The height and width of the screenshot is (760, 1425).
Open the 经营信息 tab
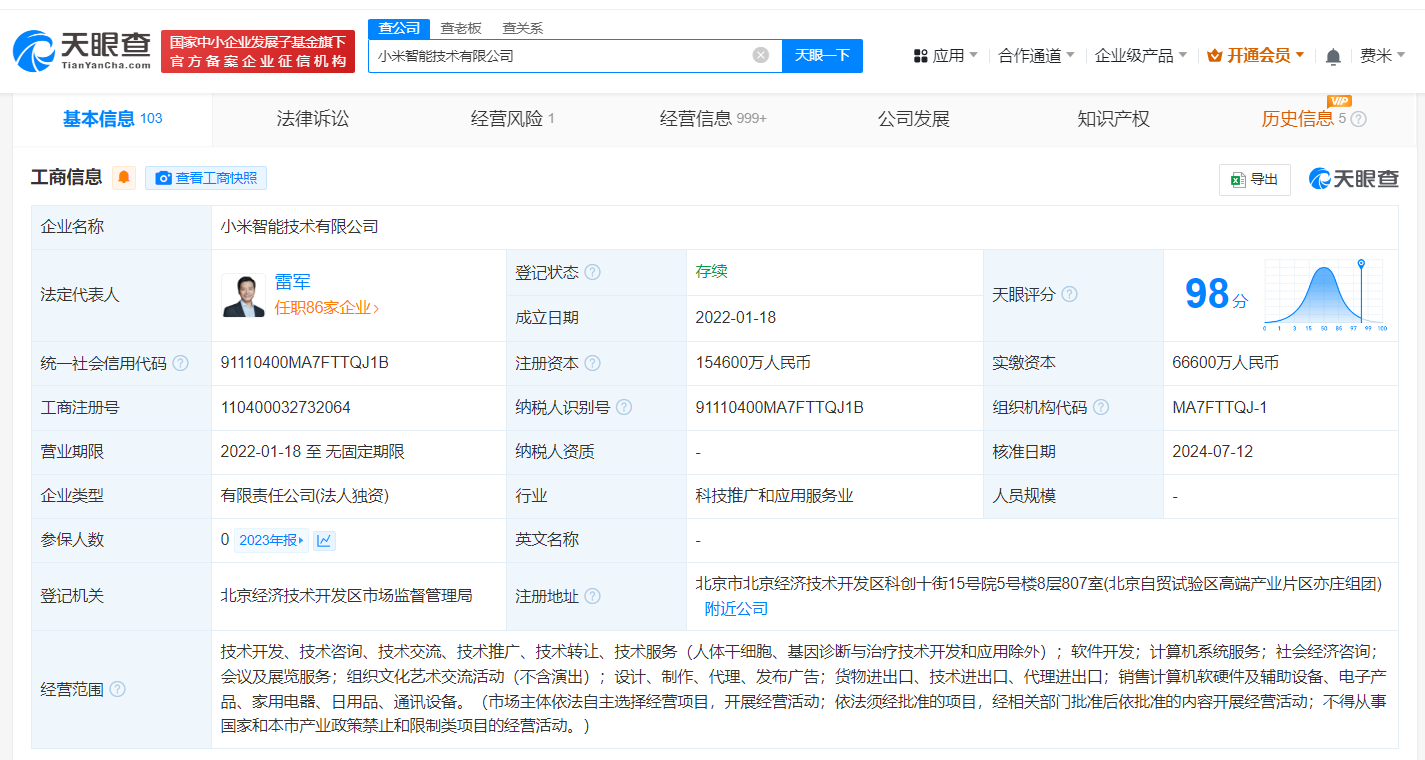click(713, 119)
